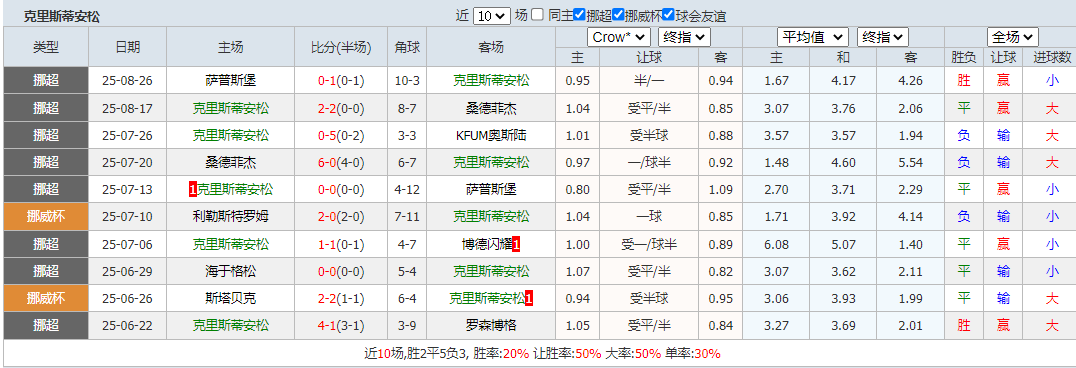Open score 6-0(4-0) match details

[x=341, y=162]
